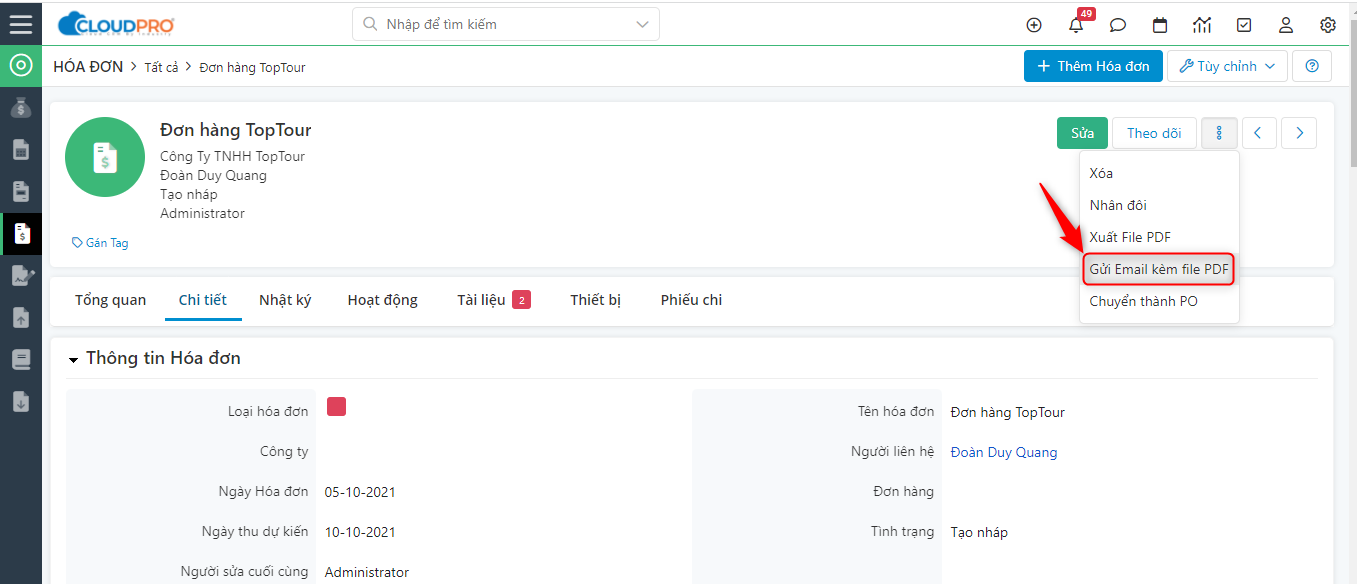Click the Thêm Hóa đơn button
Viewport: 1357px width, 584px height.
(1093, 66)
